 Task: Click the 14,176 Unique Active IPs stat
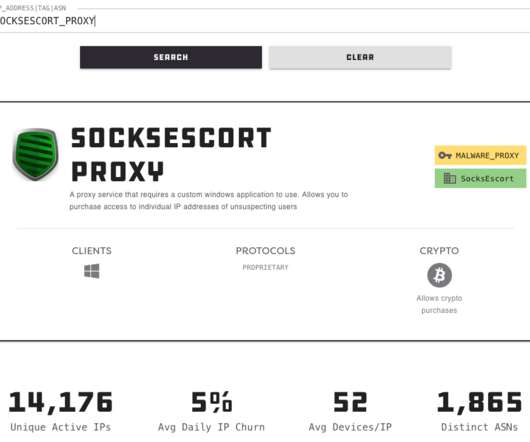(x=61, y=411)
